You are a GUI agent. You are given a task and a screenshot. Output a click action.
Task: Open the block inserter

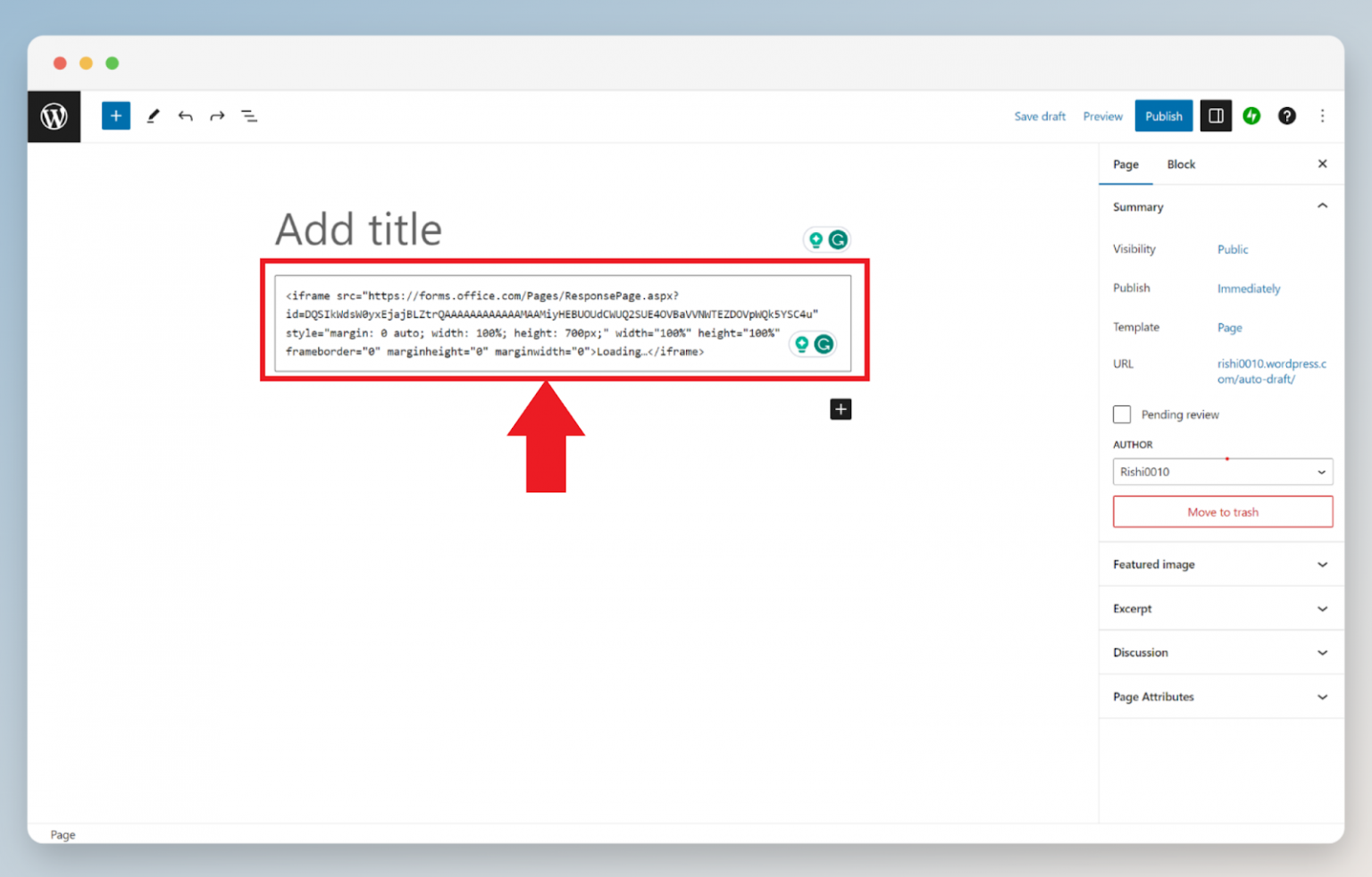(115, 116)
